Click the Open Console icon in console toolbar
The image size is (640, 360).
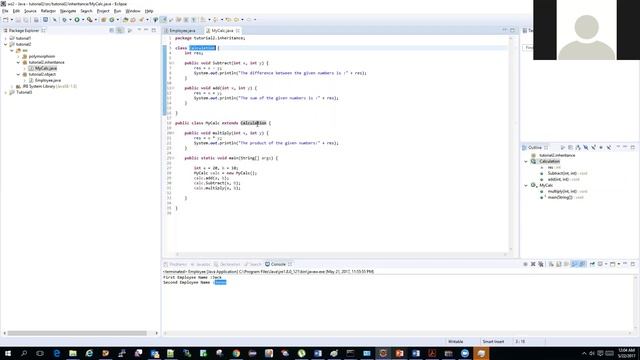(x=612, y=264)
